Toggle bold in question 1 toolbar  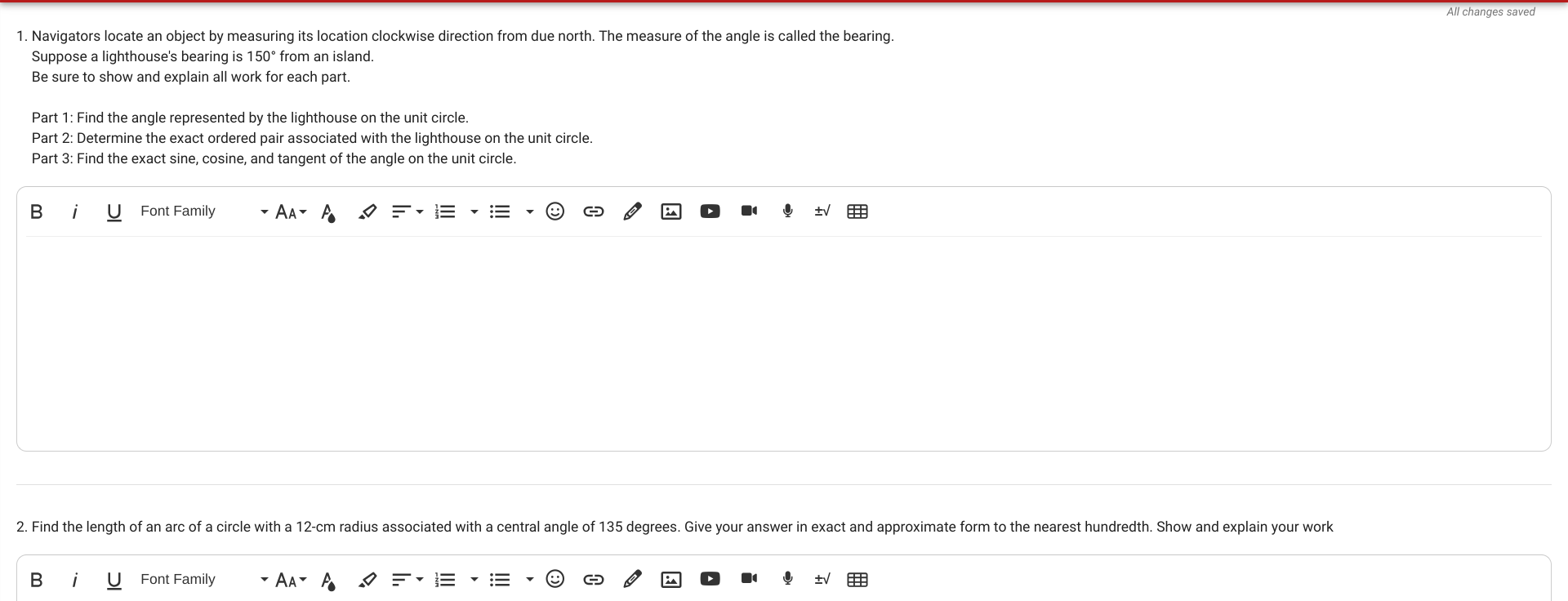click(x=36, y=211)
